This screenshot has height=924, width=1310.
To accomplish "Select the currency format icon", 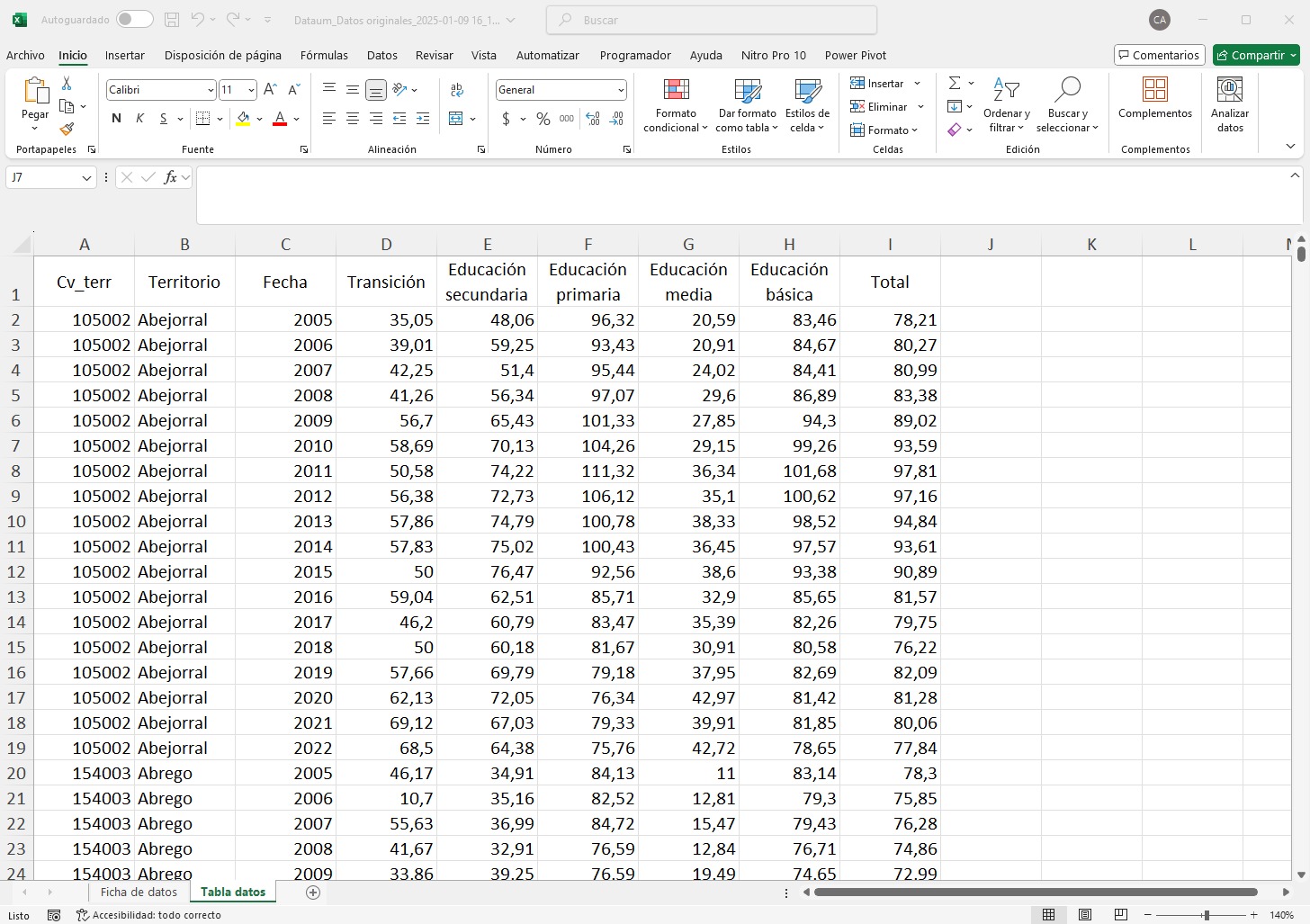I will tap(507, 118).
